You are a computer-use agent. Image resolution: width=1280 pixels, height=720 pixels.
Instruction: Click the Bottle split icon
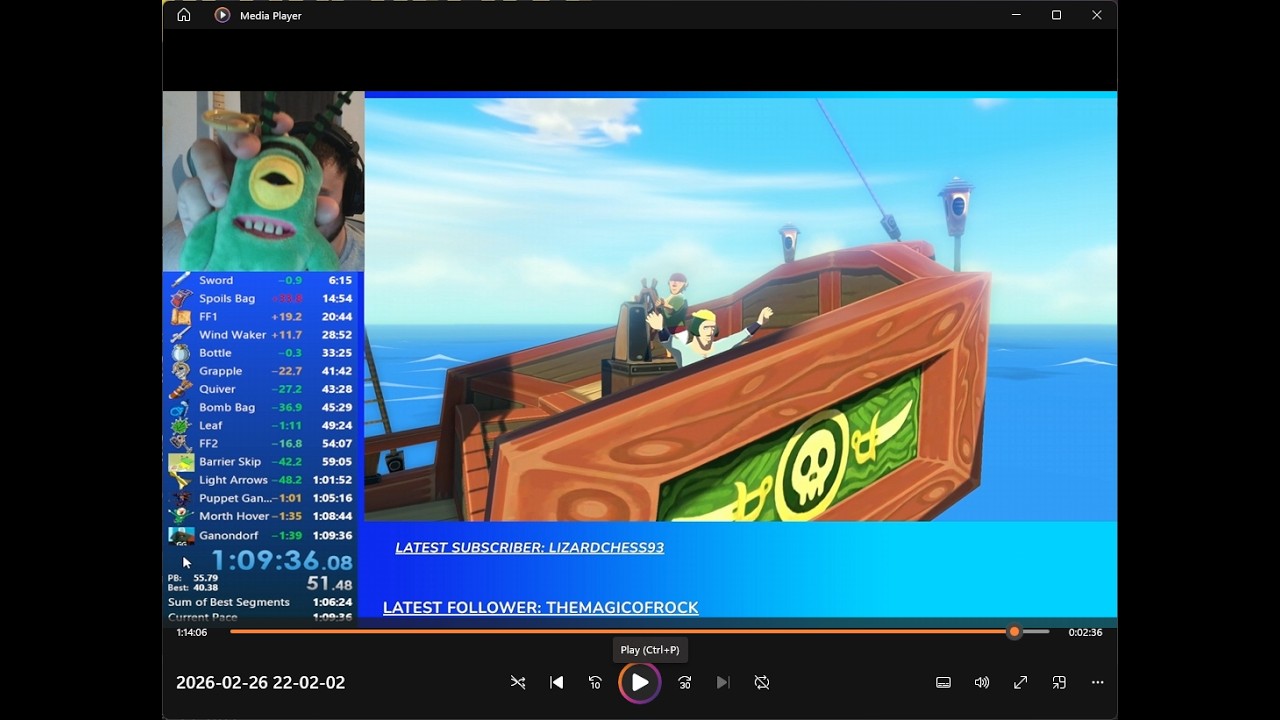181,353
